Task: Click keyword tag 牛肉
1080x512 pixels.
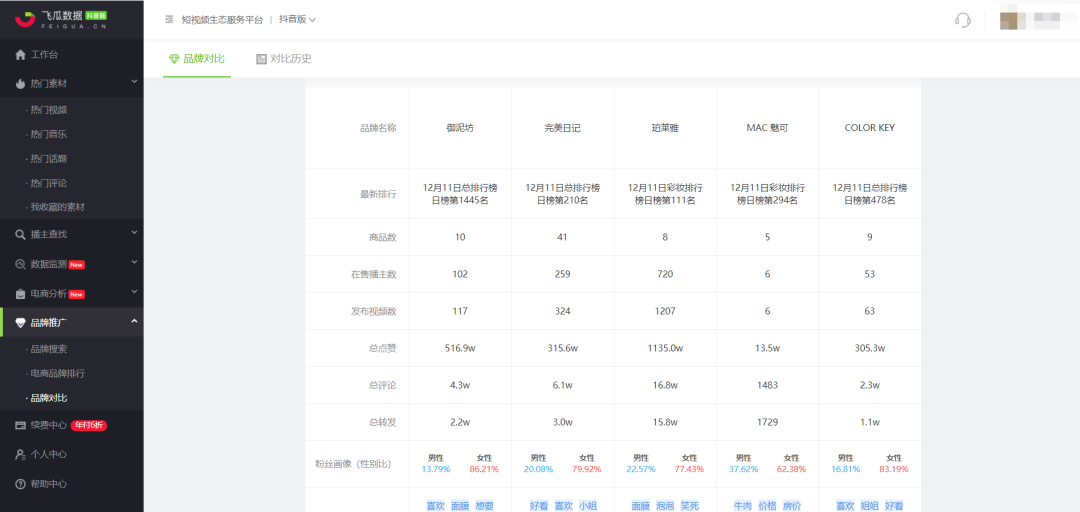Action: pos(743,506)
